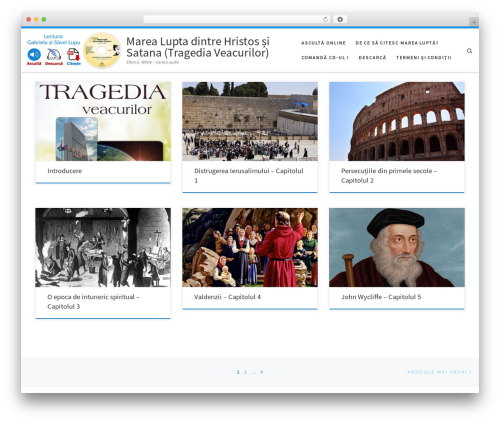Open Comandă CD-ul menu item

click(x=325, y=58)
